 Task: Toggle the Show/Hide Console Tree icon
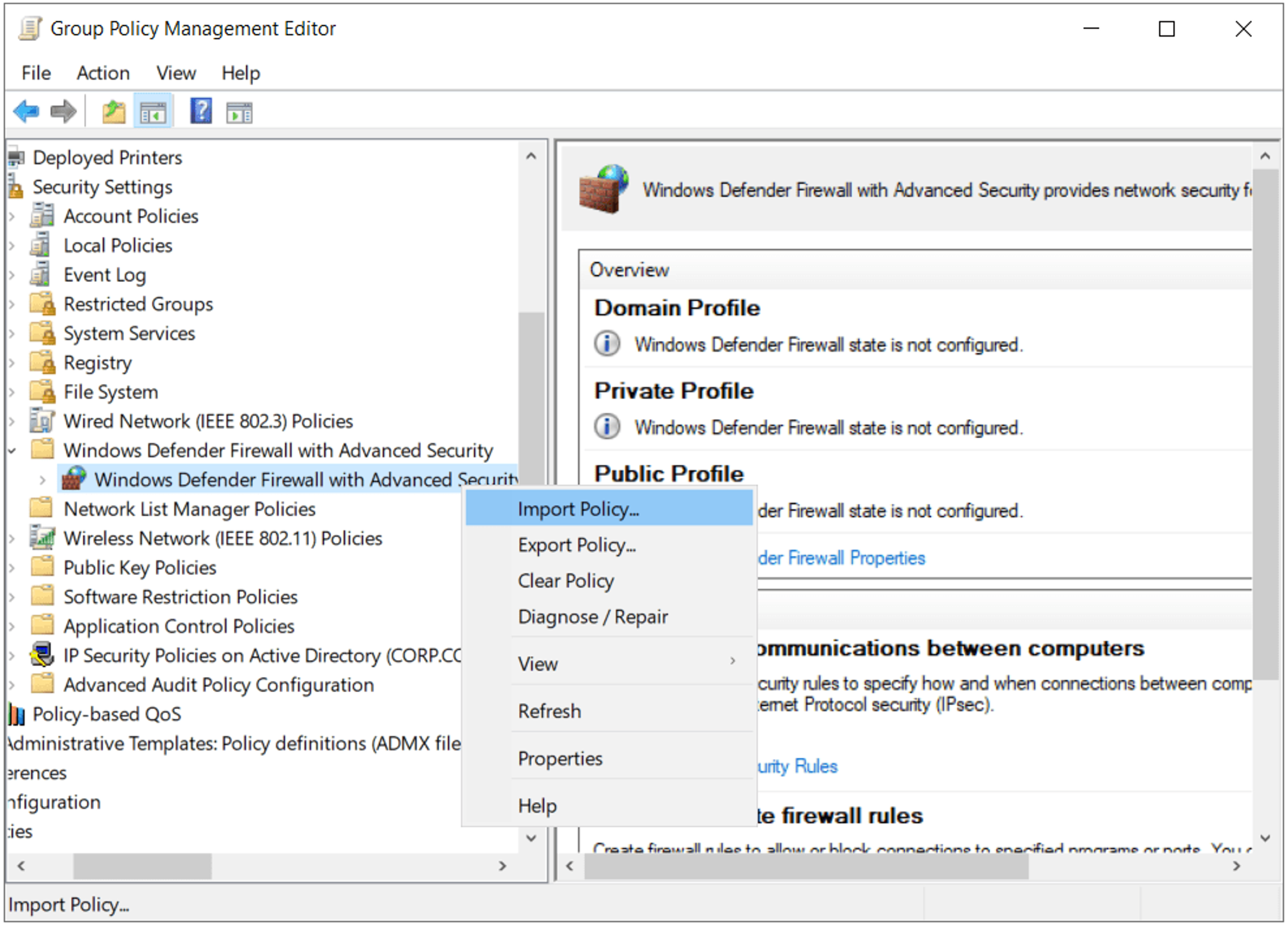click(153, 111)
